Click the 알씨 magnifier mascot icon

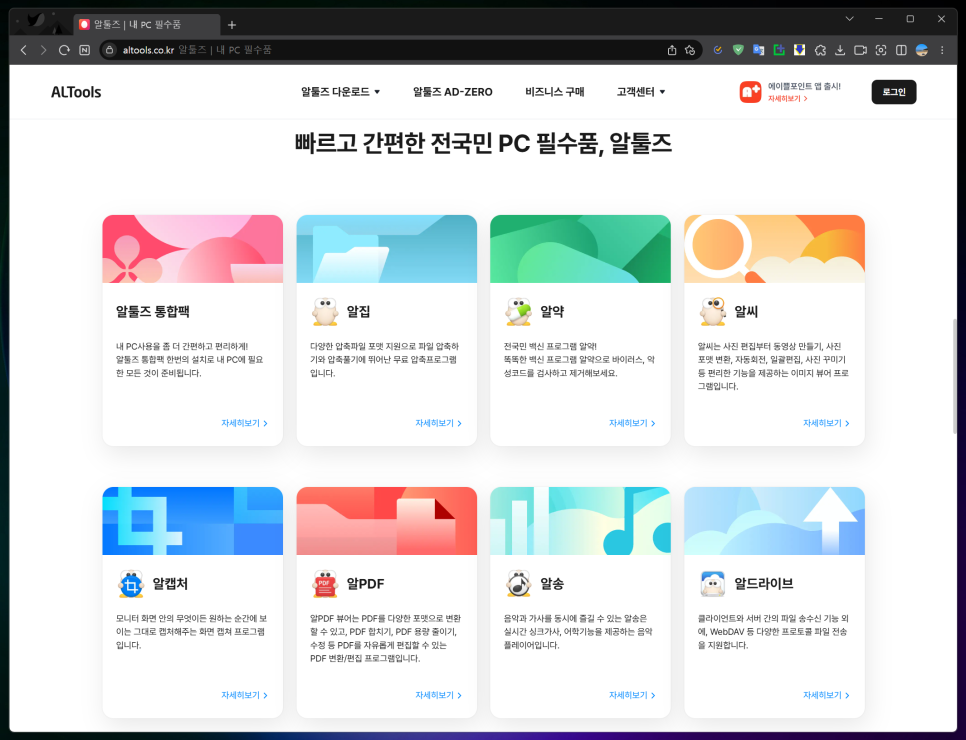pos(713,312)
